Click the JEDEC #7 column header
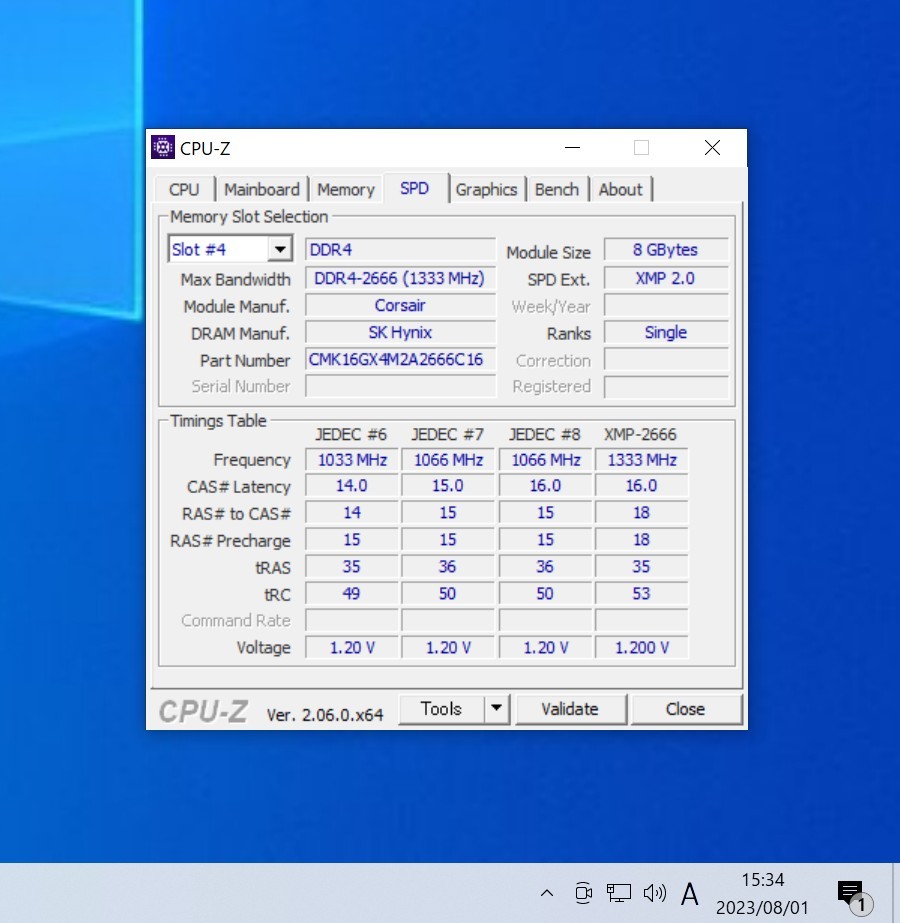 447,434
